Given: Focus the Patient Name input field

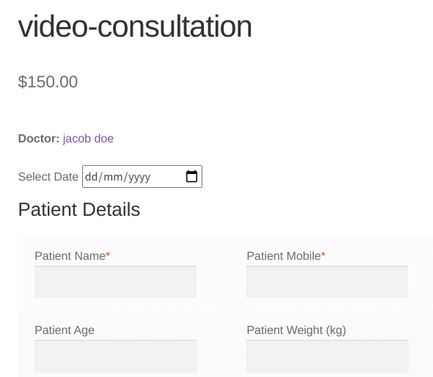Looking at the screenshot, I should 115,282.
